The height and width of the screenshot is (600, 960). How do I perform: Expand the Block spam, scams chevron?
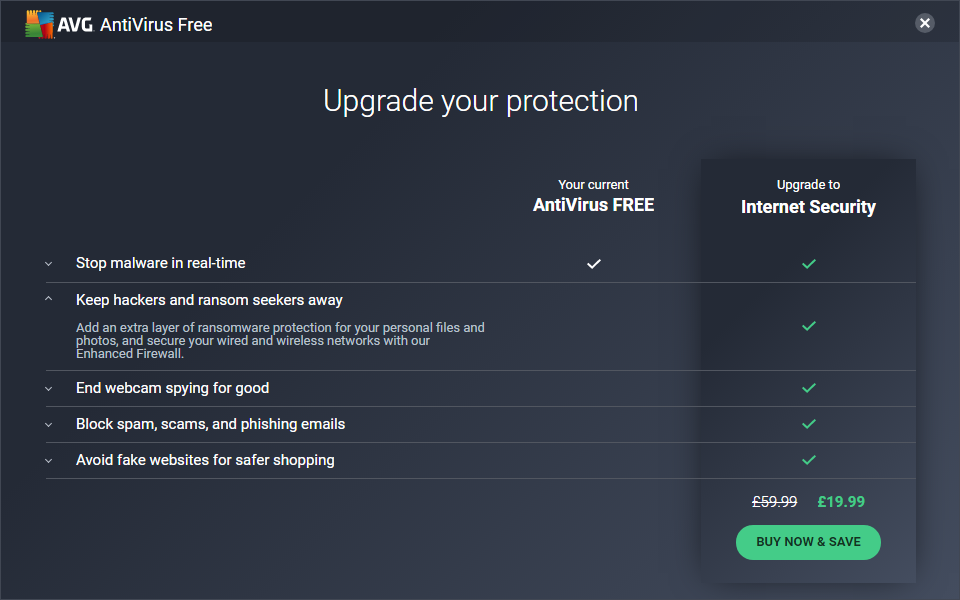click(x=48, y=424)
